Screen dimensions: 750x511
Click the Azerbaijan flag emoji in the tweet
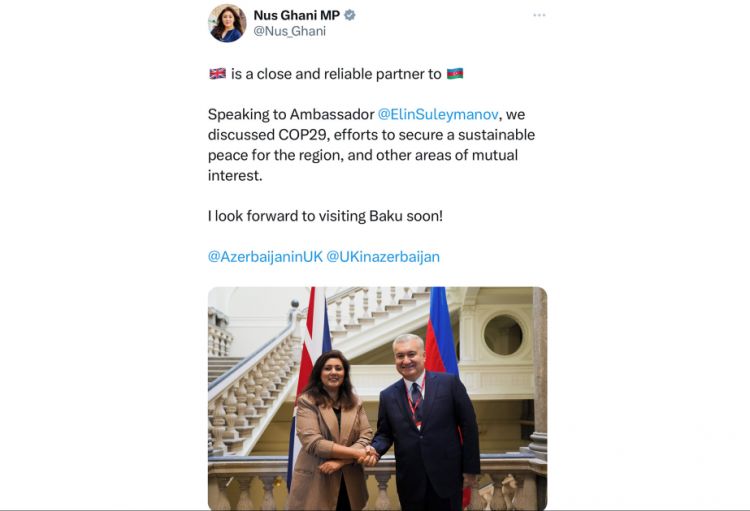pos(455,74)
